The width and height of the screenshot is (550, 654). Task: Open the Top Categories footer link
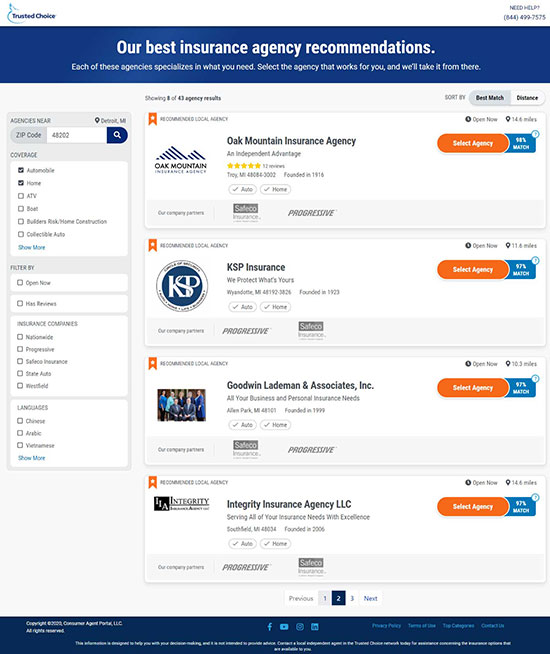[458, 626]
